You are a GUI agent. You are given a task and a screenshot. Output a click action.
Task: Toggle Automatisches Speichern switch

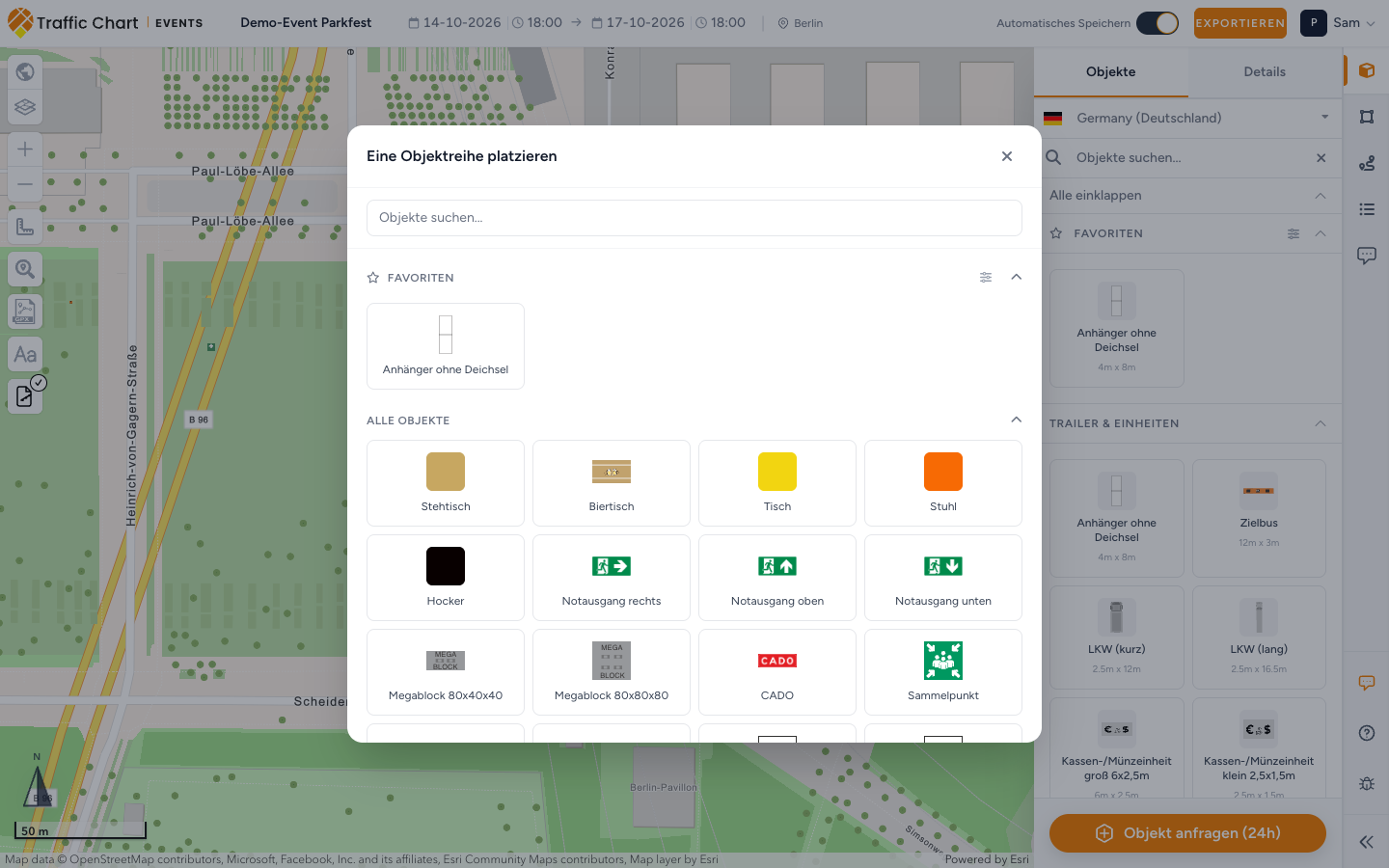pyautogui.click(x=1157, y=23)
